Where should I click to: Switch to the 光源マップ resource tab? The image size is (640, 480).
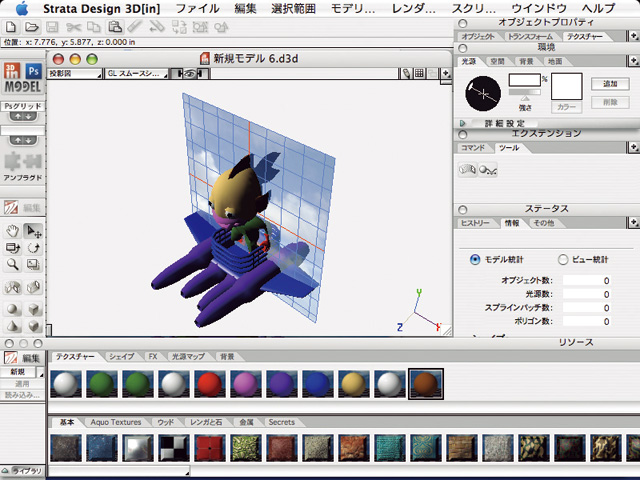click(188, 357)
